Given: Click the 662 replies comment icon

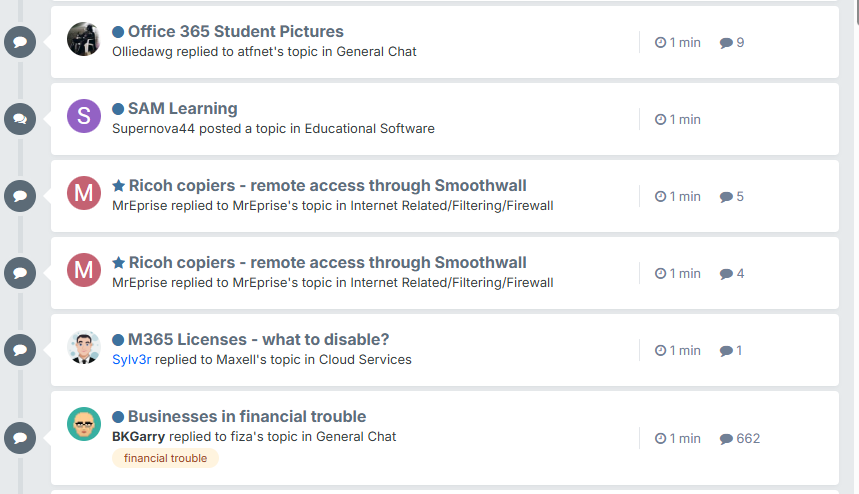Looking at the screenshot, I should 726,439.
